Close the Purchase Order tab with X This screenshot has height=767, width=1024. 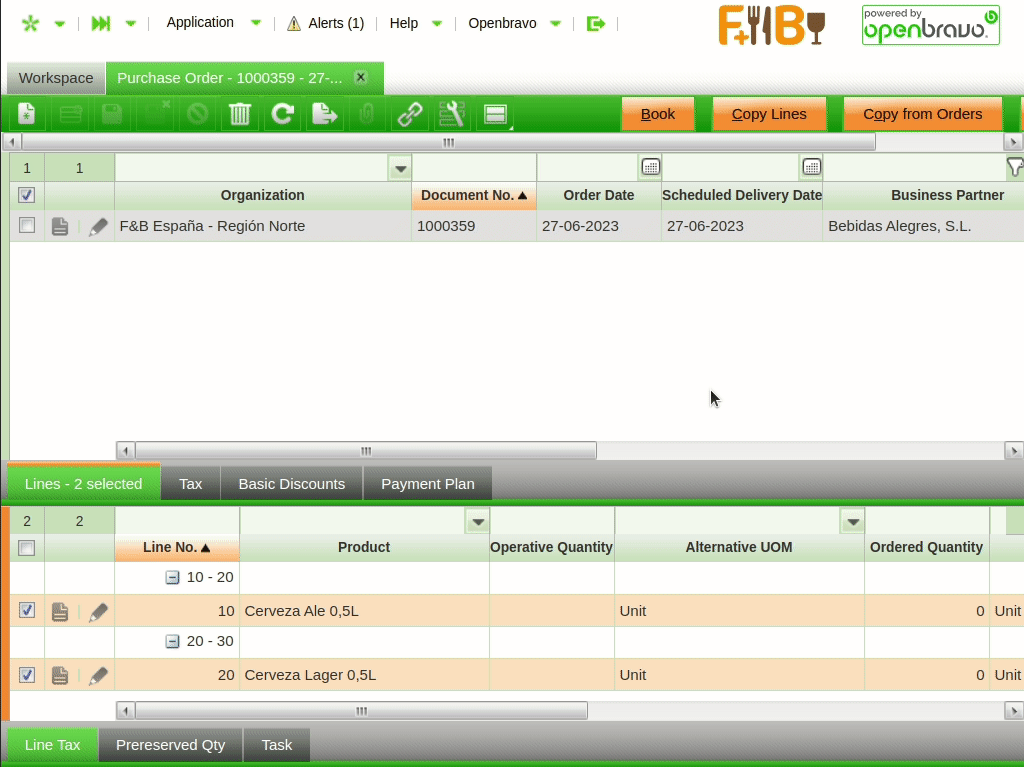pos(360,78)
